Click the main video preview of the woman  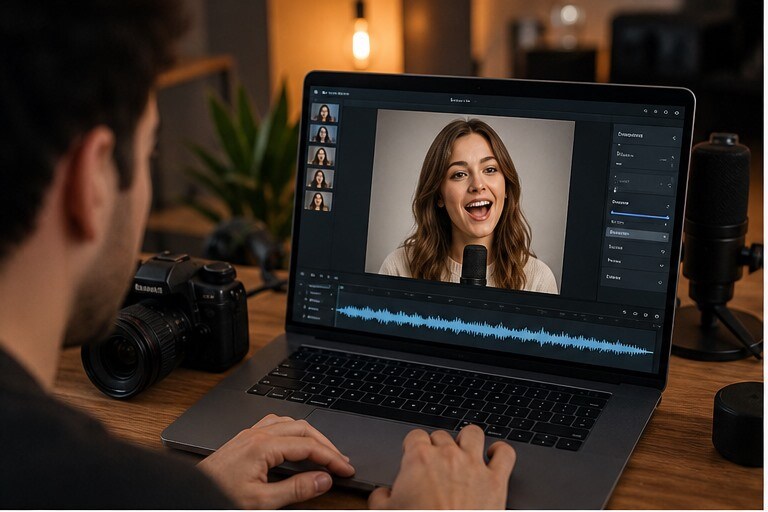tap(469, 201)
